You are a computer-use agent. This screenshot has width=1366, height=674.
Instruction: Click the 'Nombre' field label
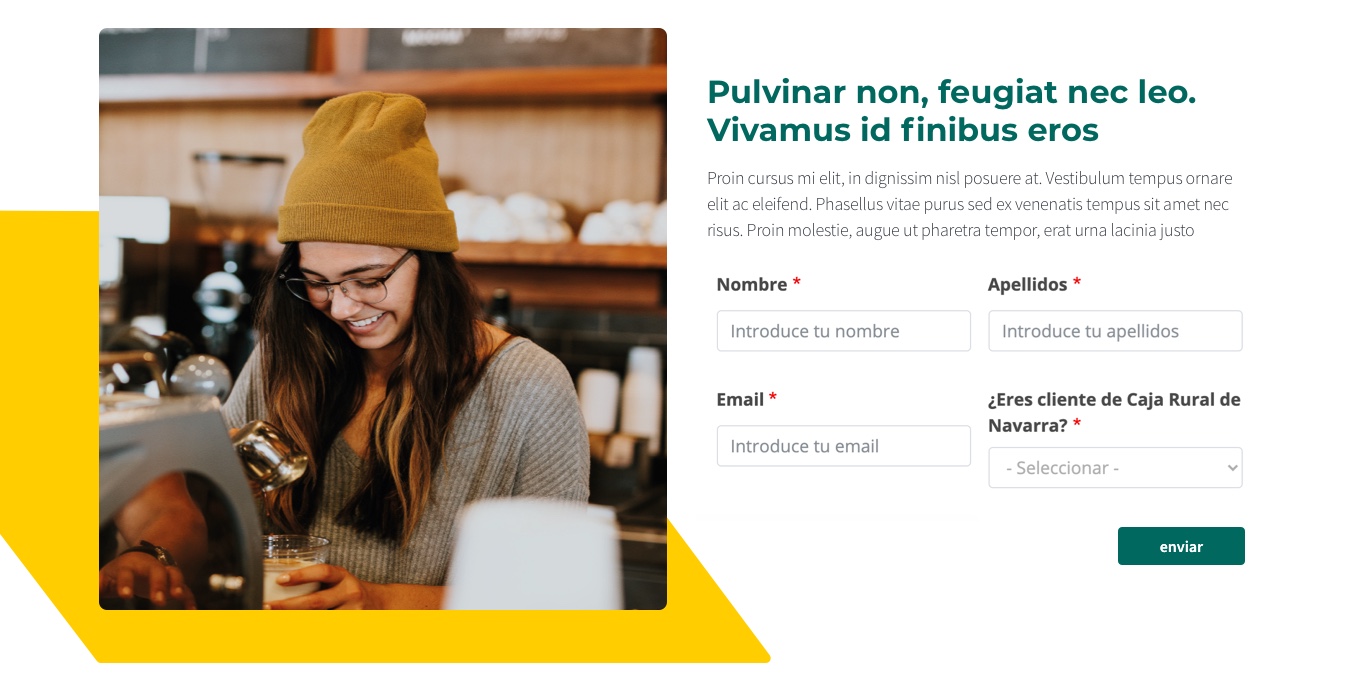coord(752,284)
